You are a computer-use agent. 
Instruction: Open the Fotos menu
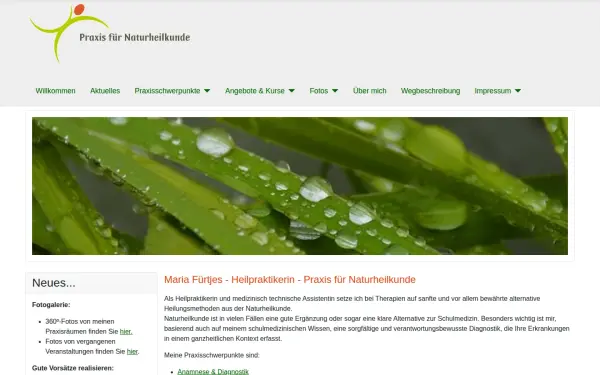point(319,91)
